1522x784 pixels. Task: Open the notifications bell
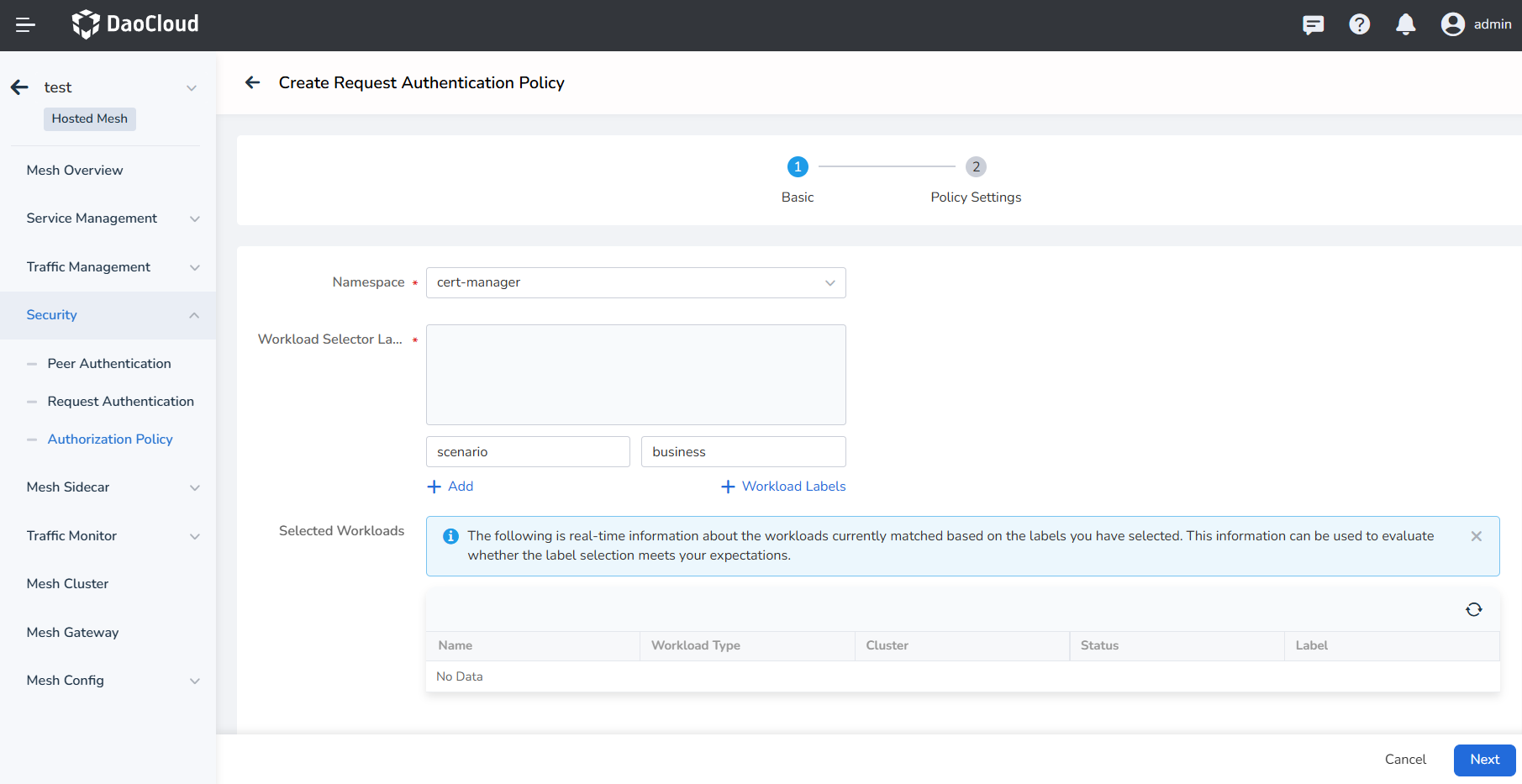[x=1405, y=25]
